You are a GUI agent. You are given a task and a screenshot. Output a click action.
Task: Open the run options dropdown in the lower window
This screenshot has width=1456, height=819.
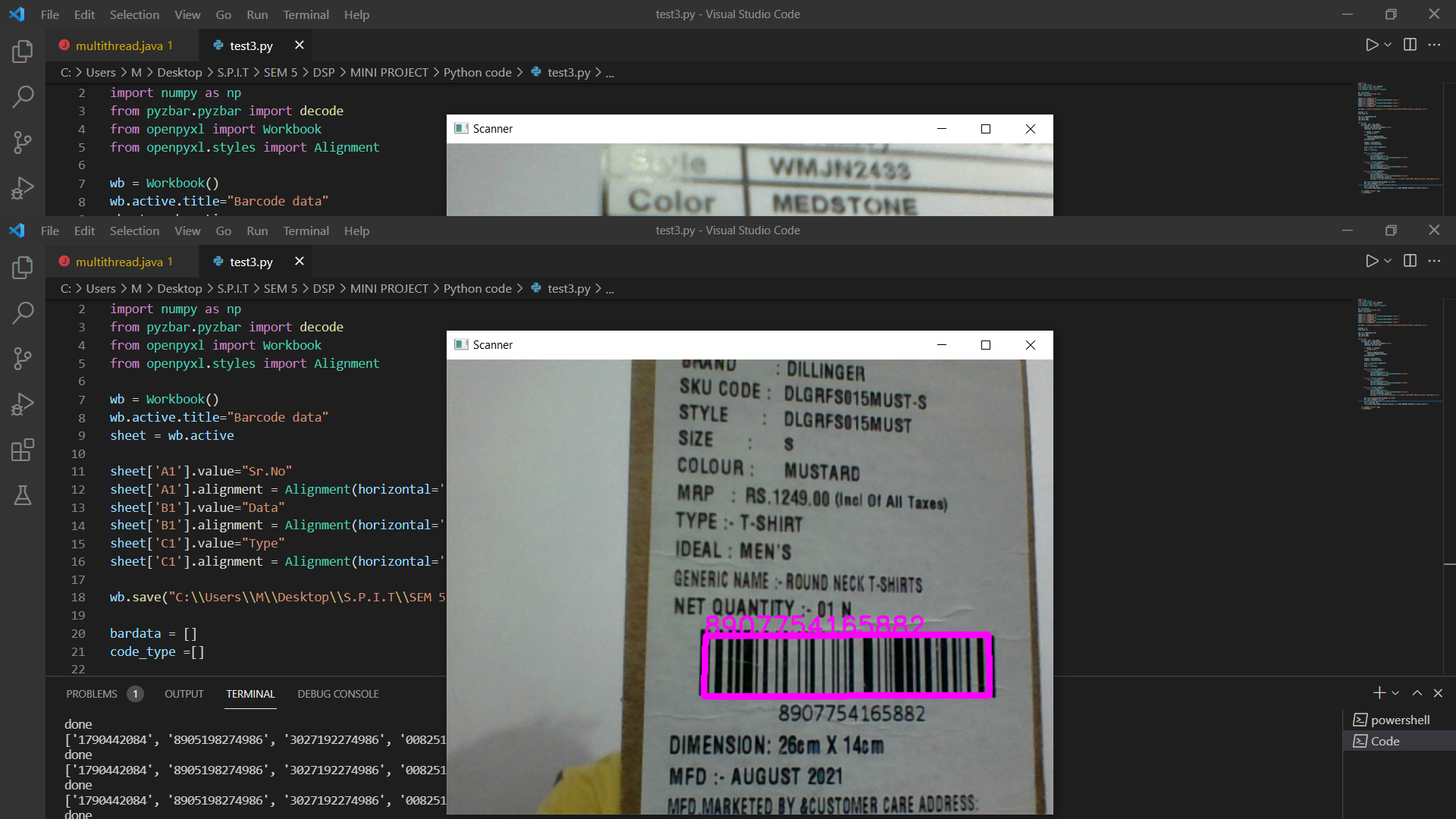(x=1388, y=261)
